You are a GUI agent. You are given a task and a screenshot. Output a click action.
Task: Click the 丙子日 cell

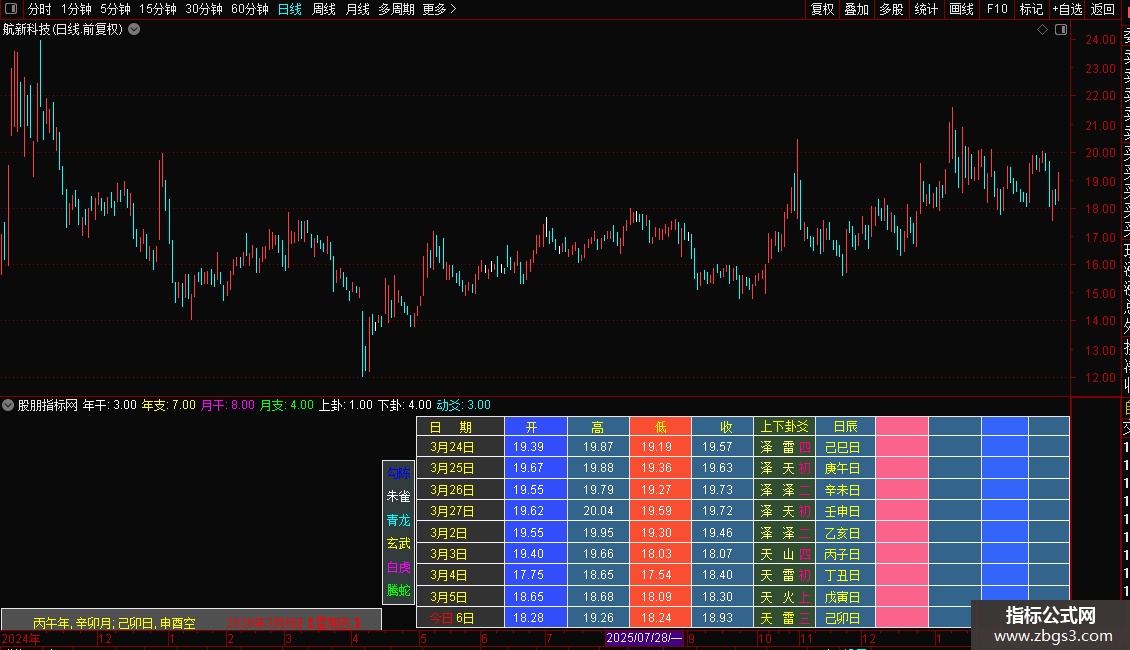click(x=845, y=554)
